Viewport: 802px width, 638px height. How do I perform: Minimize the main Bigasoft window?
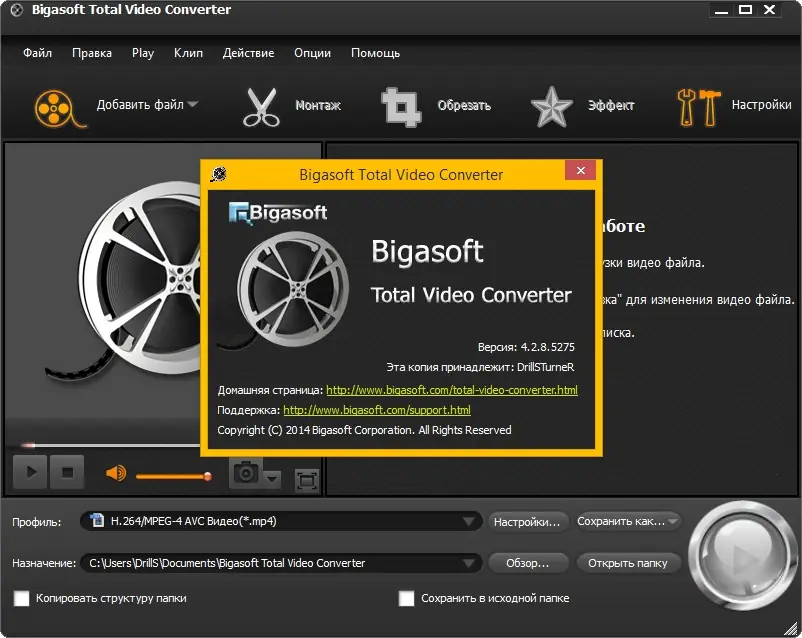721,10
